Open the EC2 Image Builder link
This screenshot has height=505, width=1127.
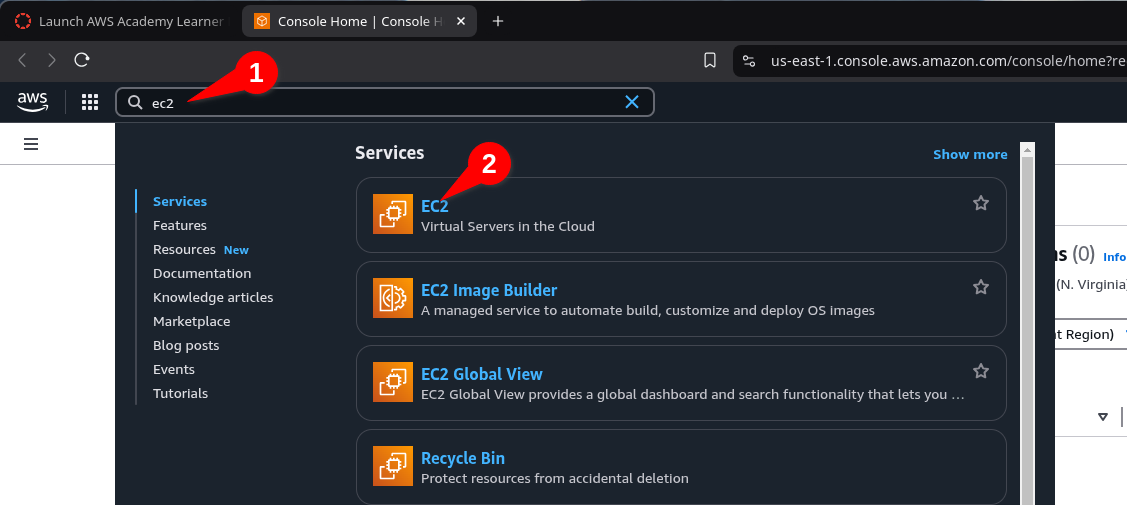pyautogui.click(x=488, y=290)
